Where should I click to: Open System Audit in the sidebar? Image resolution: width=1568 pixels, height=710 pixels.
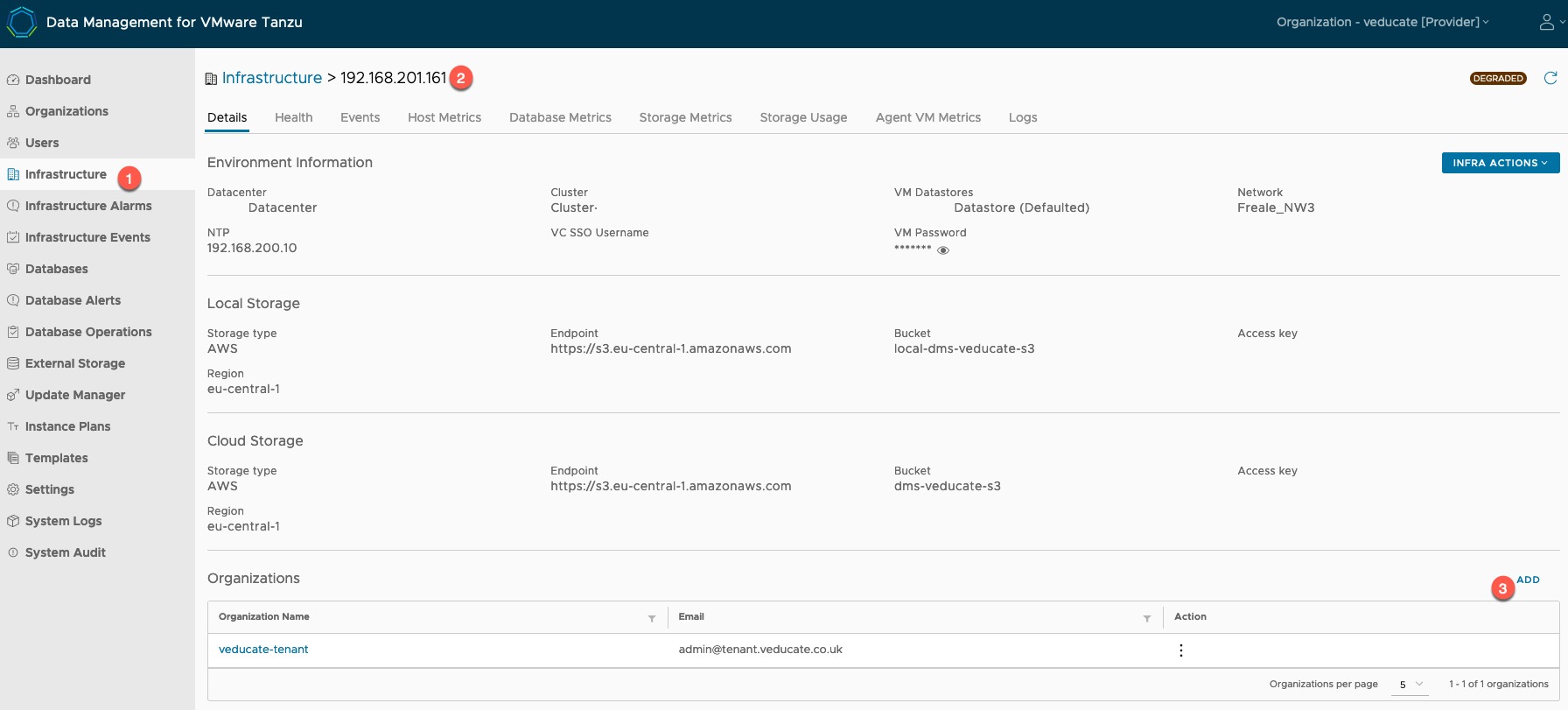66,552
